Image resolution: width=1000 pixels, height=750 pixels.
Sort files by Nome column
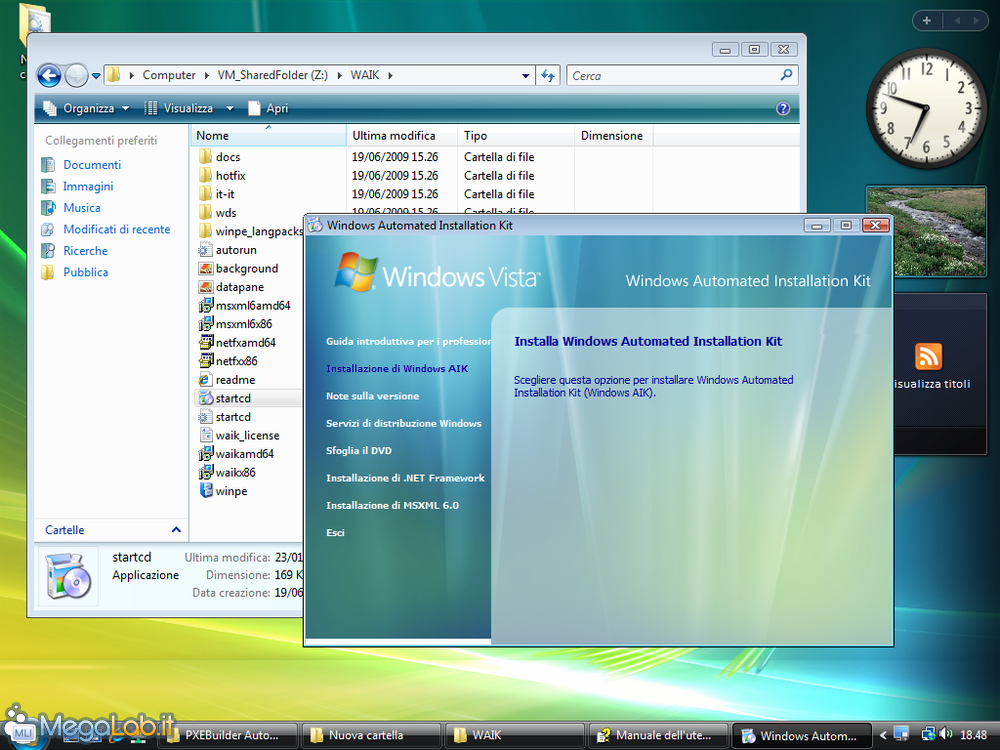(268, 135)
